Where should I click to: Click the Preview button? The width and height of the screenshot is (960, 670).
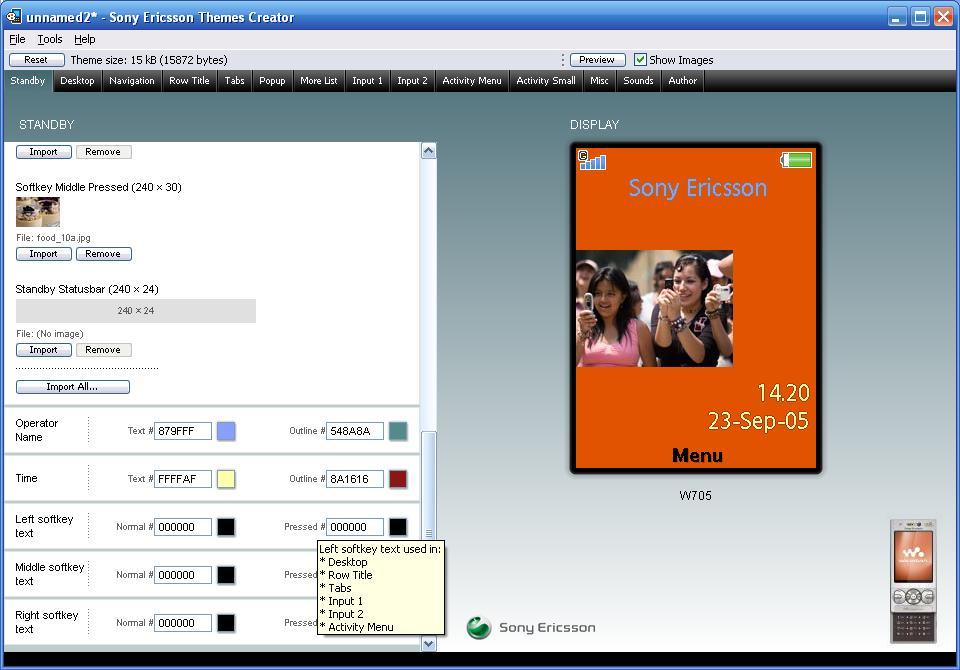tap(598, 60)
